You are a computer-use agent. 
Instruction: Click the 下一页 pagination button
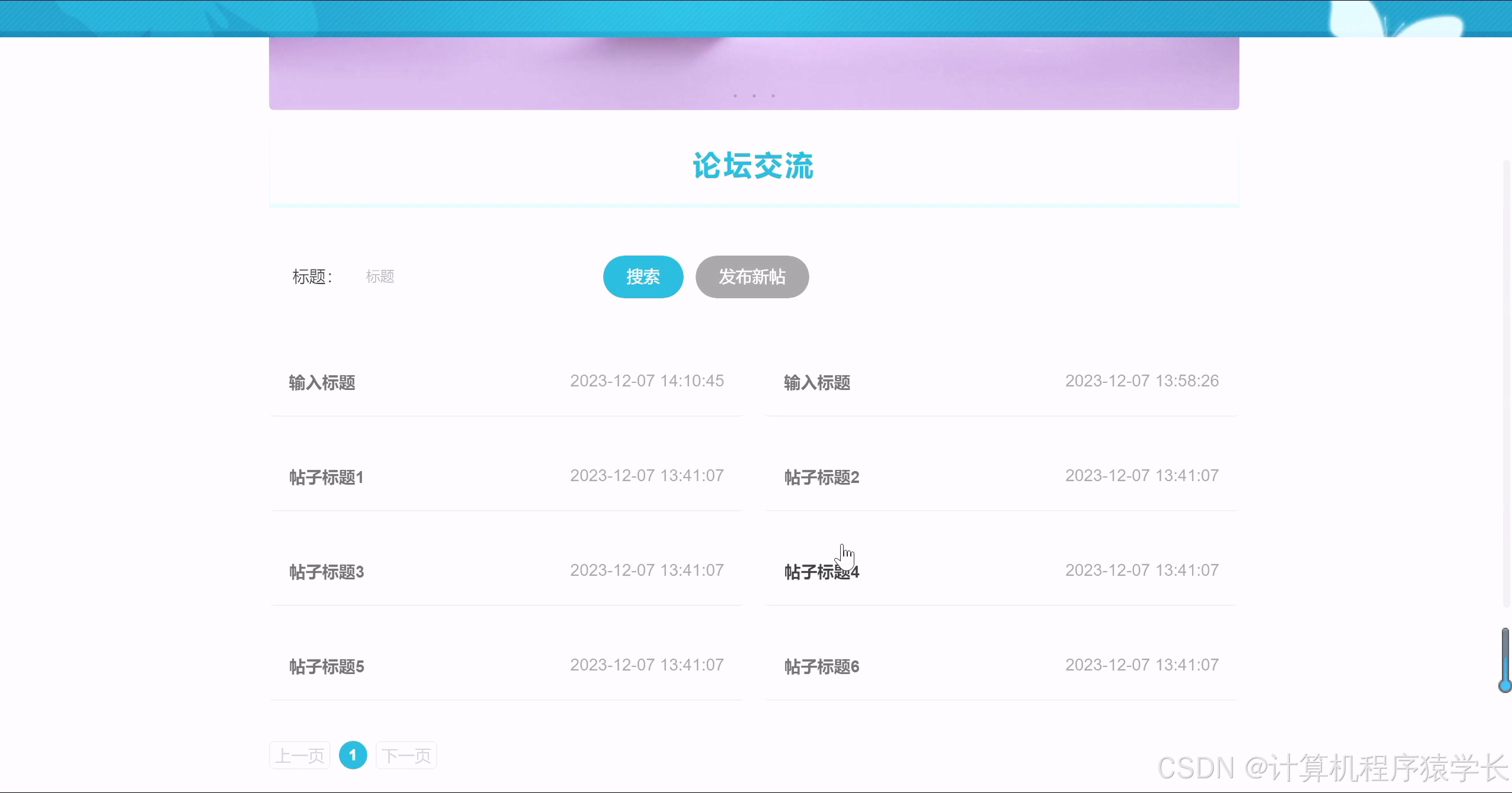(406, 754)
